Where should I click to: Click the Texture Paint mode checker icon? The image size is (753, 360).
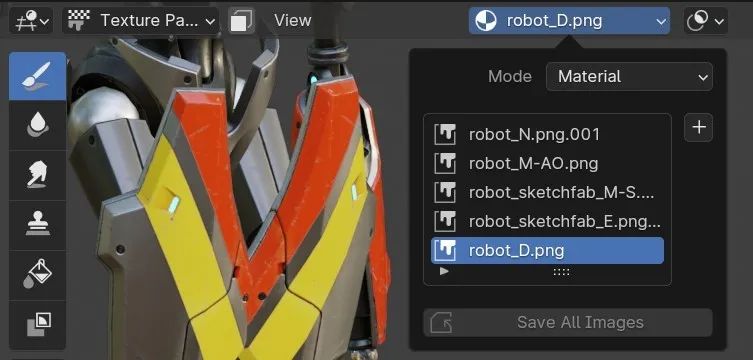[79, 21]
